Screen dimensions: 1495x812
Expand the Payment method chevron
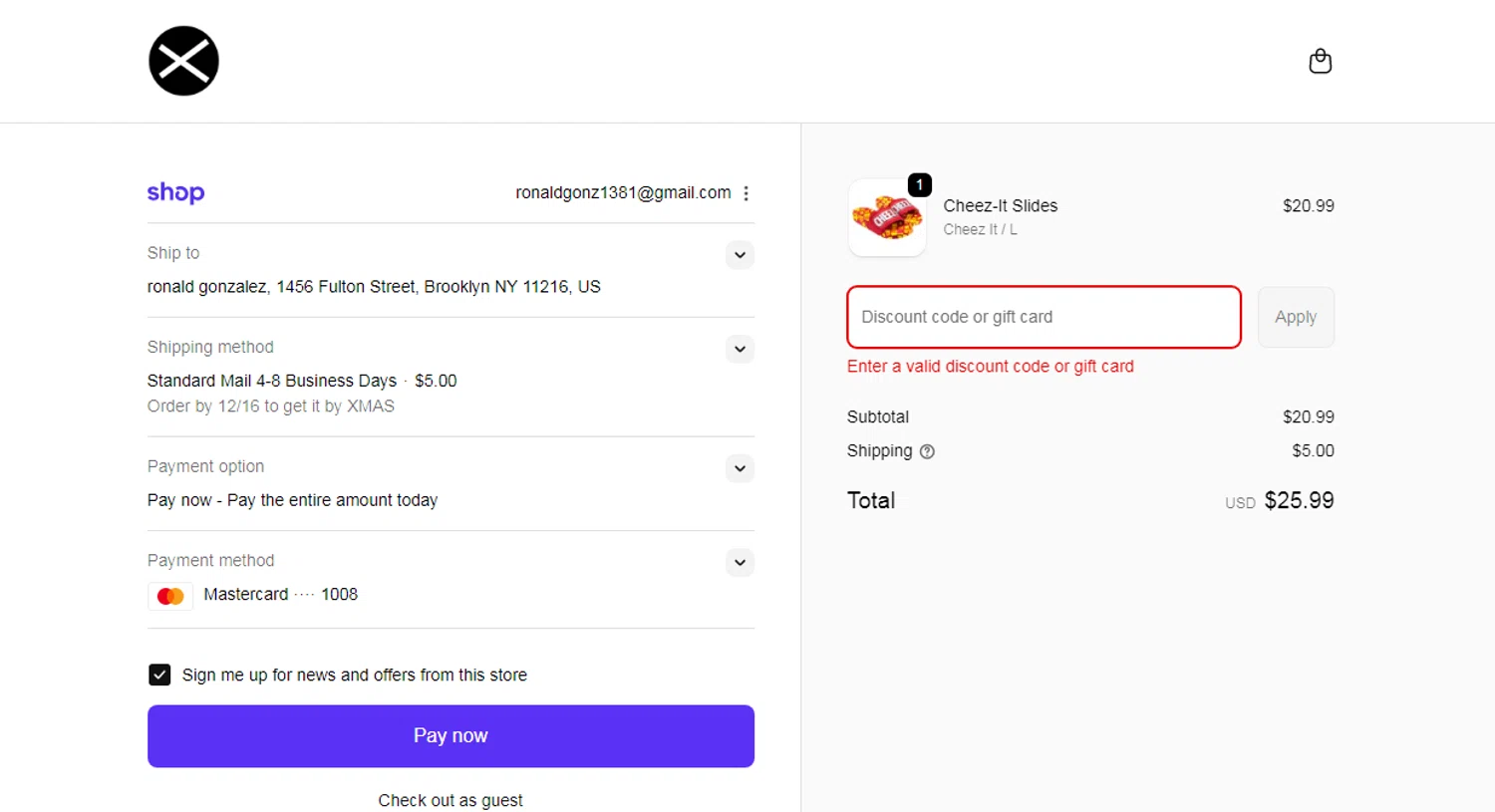tap(740, 562)
